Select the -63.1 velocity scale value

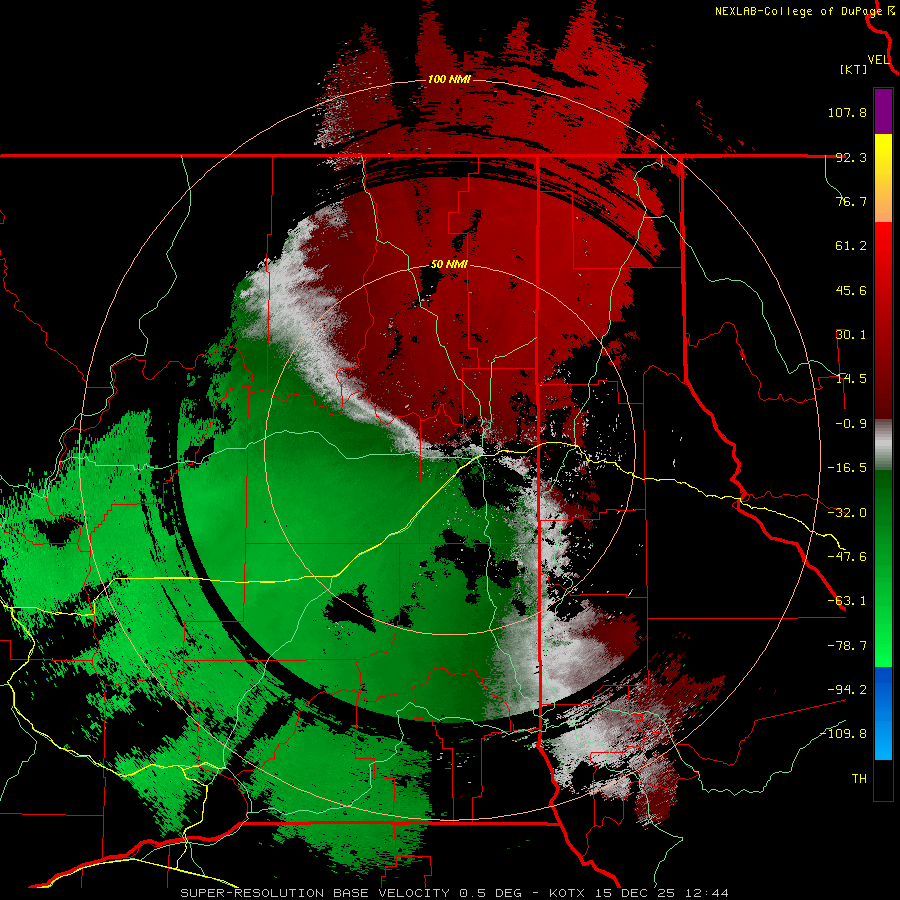pyautogui.click(x=847, y=601)
